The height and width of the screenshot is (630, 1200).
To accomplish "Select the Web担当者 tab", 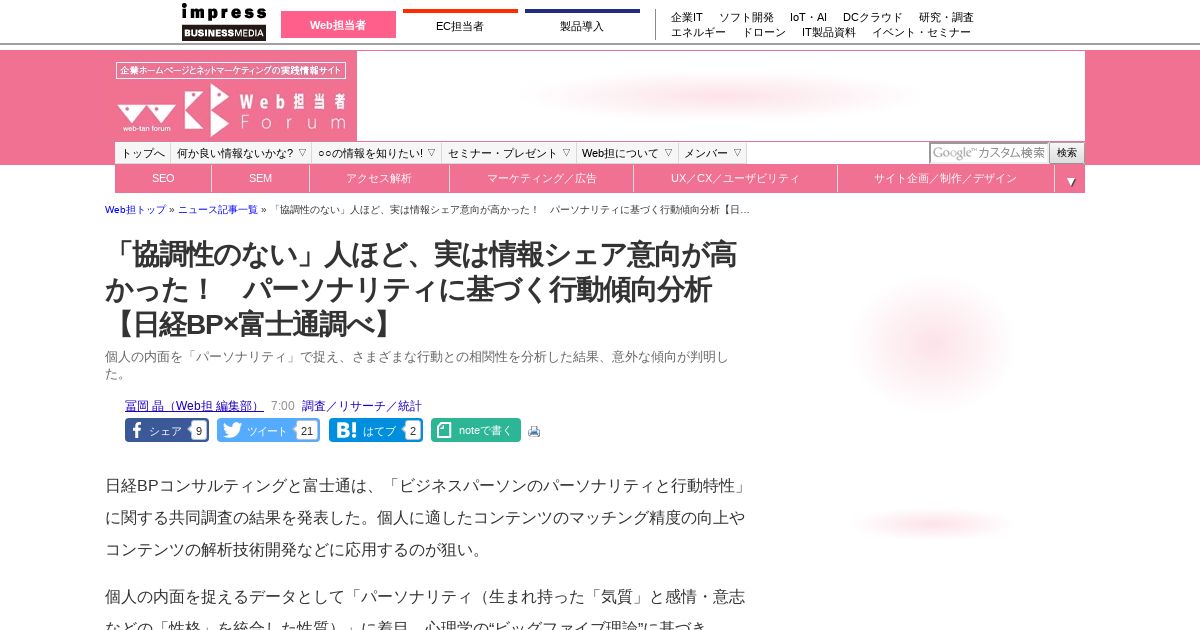I will tap(338, 25).
